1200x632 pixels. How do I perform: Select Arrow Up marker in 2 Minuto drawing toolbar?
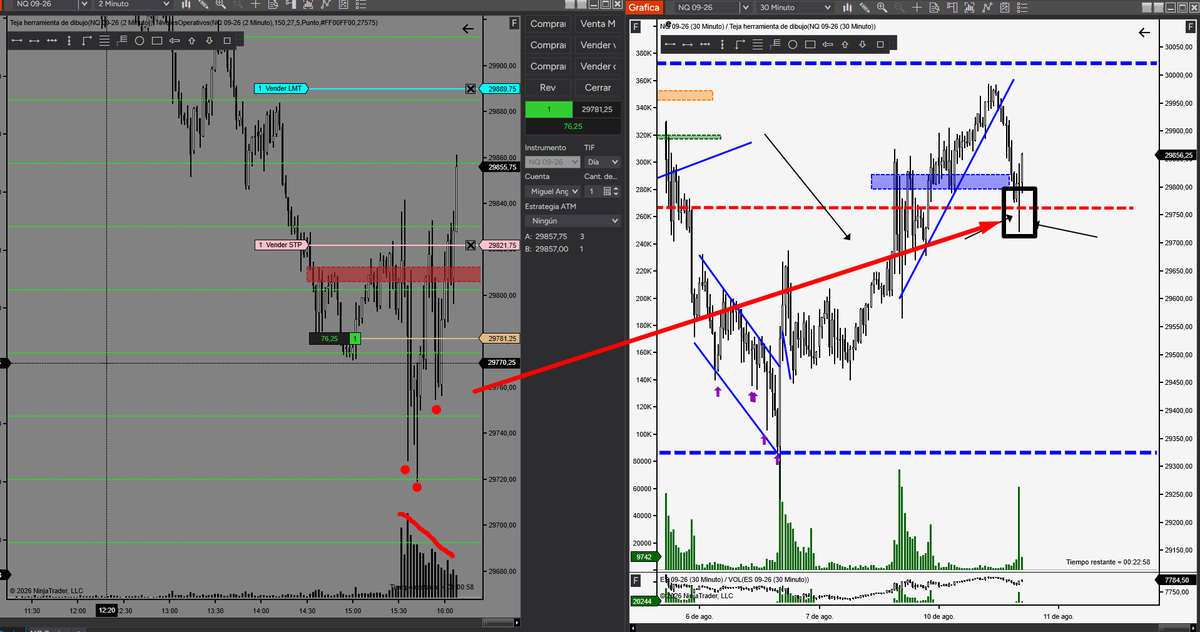pos(191,41)
